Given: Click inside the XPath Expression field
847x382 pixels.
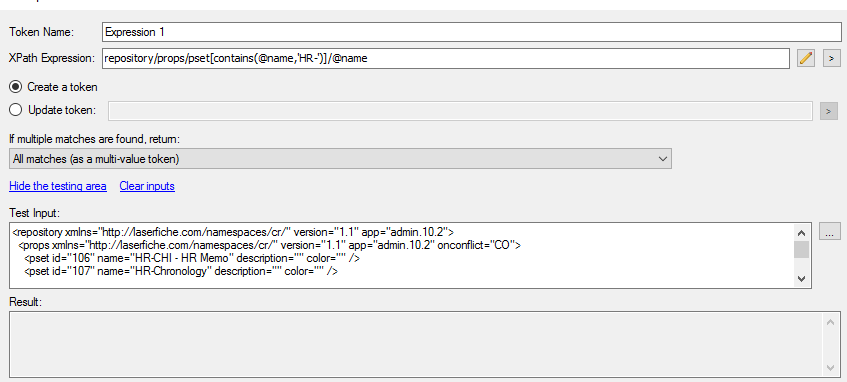Looking at the screenshot, I should [x=446, y=58].
